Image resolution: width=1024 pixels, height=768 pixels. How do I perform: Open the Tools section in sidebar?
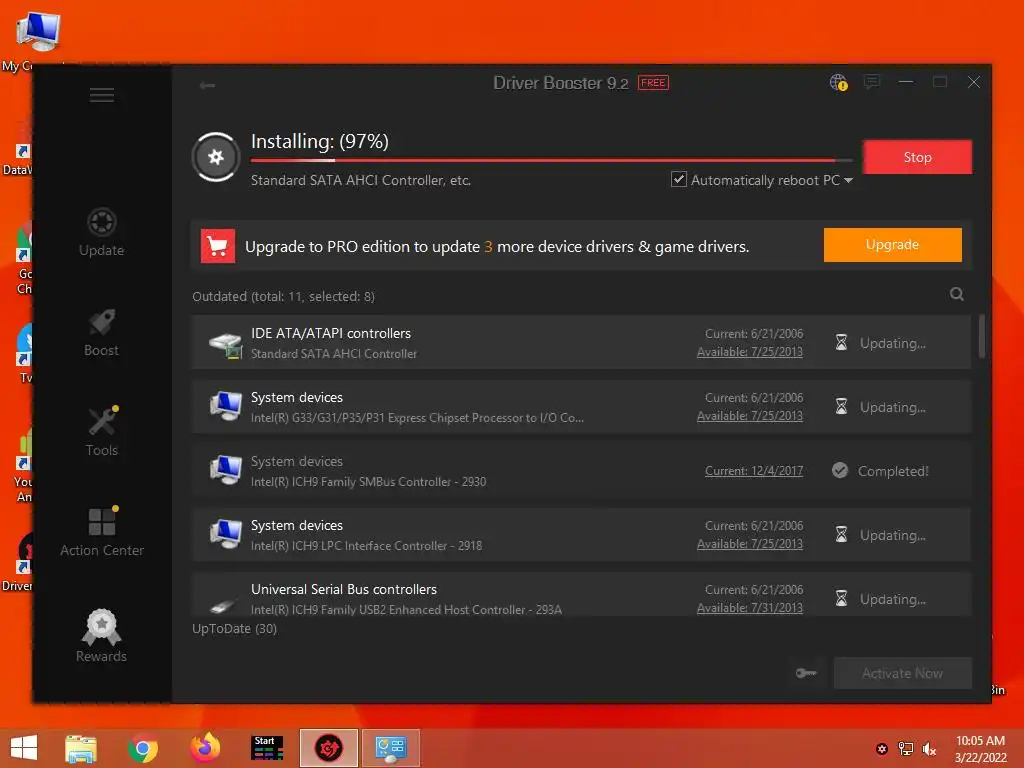(x=102, y=432)
